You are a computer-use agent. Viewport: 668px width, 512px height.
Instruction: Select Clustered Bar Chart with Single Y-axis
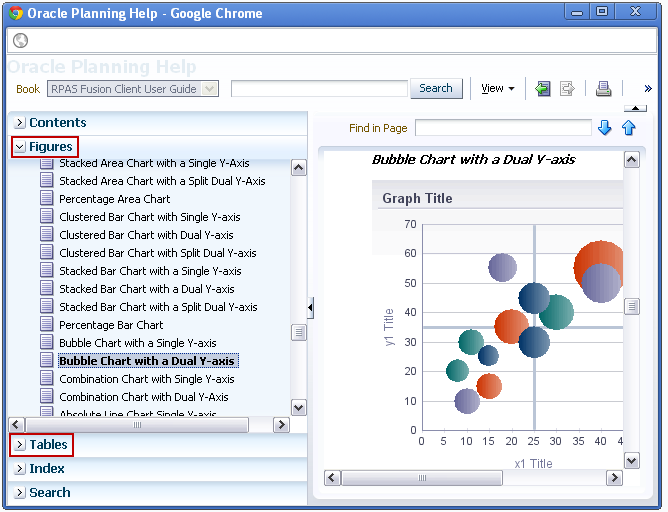click(150, 217)
